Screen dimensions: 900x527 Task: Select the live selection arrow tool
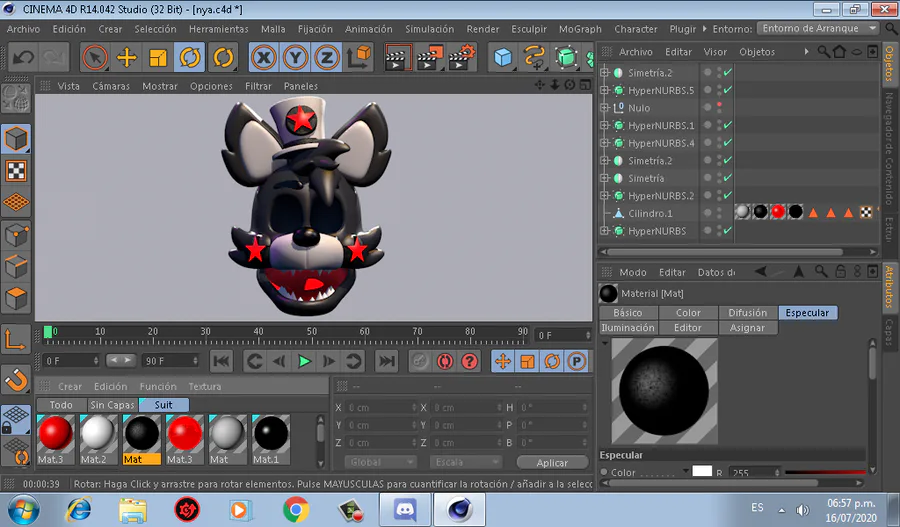point(95,57)
